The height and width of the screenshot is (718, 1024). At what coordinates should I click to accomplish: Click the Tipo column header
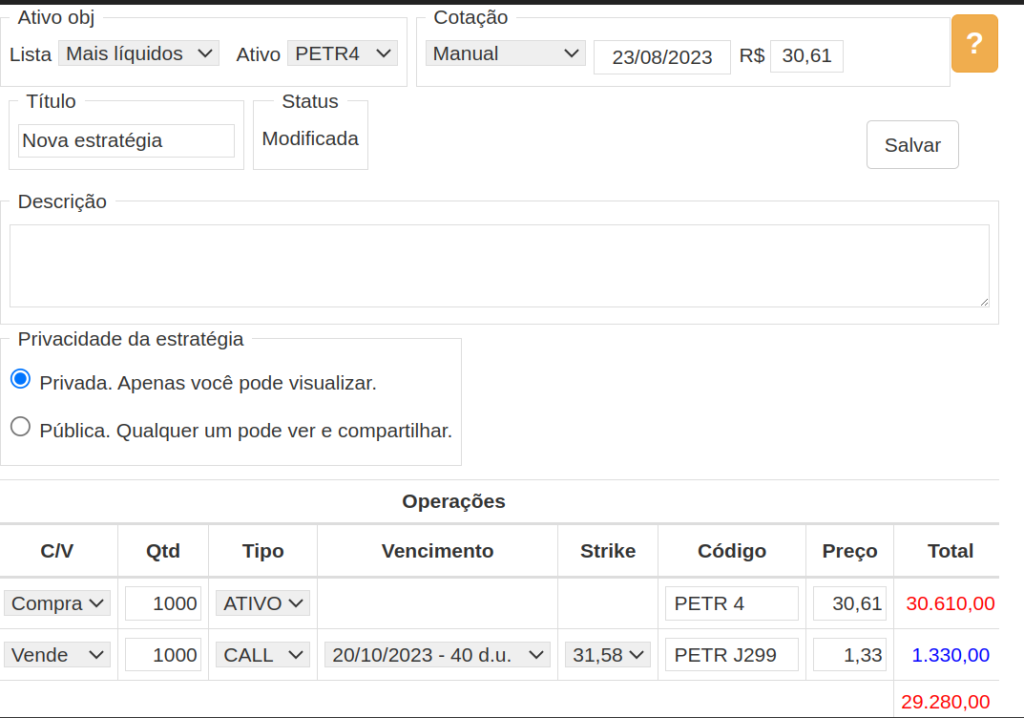coord(263,551)
